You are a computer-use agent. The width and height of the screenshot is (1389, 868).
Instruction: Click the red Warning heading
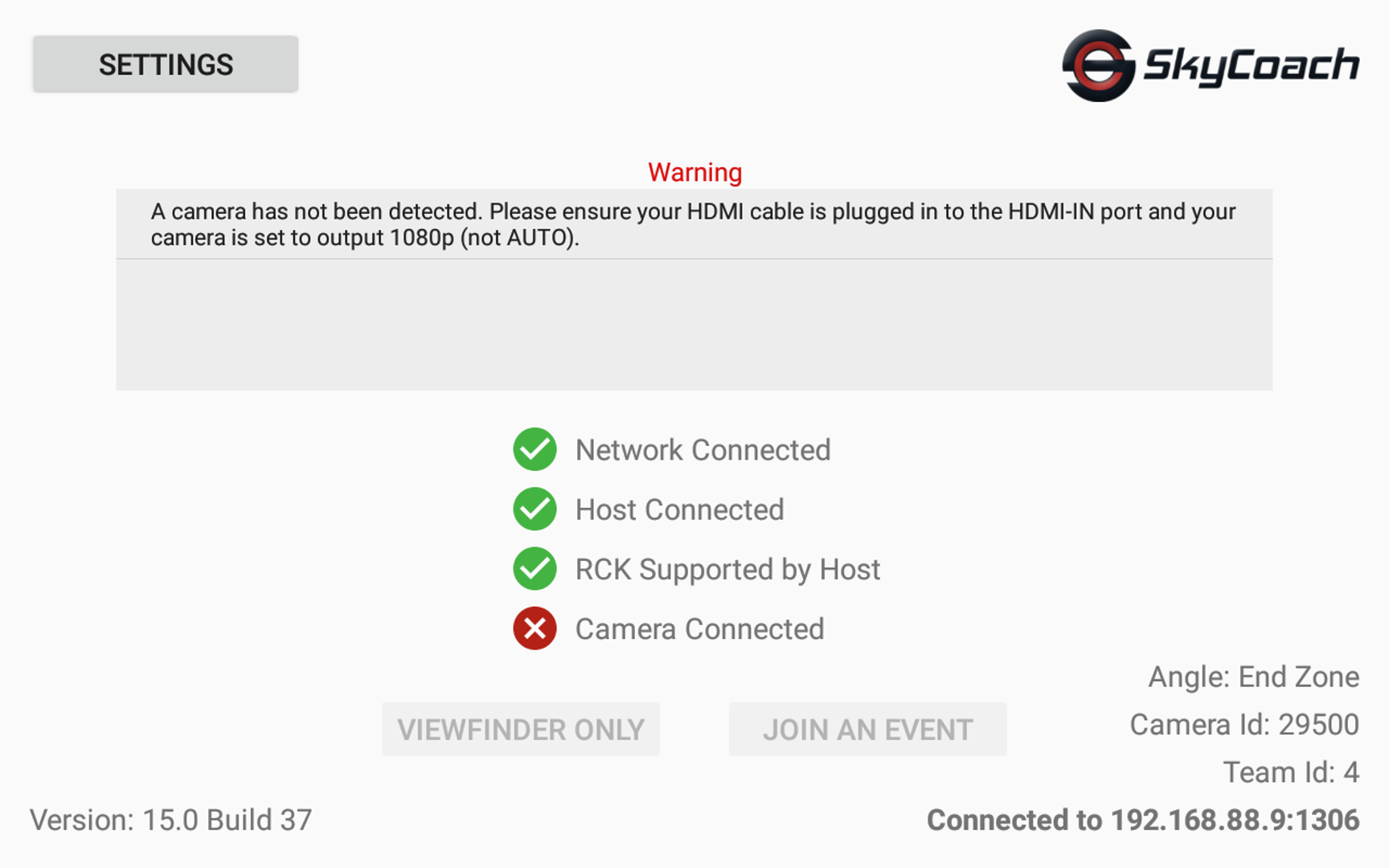point(694,172)
